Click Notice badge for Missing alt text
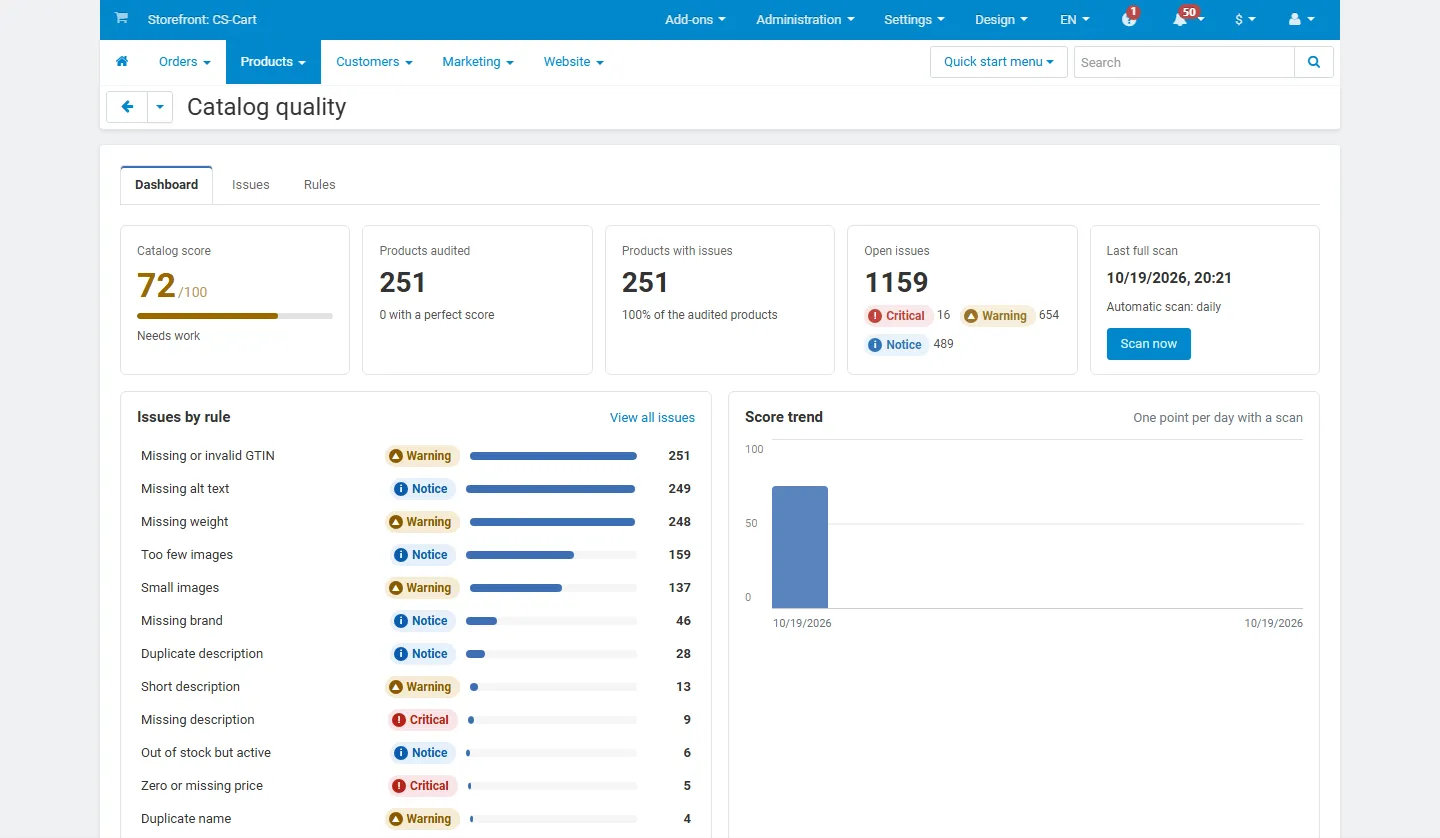This screenshot has height=838, width=1440. [423, 489]
